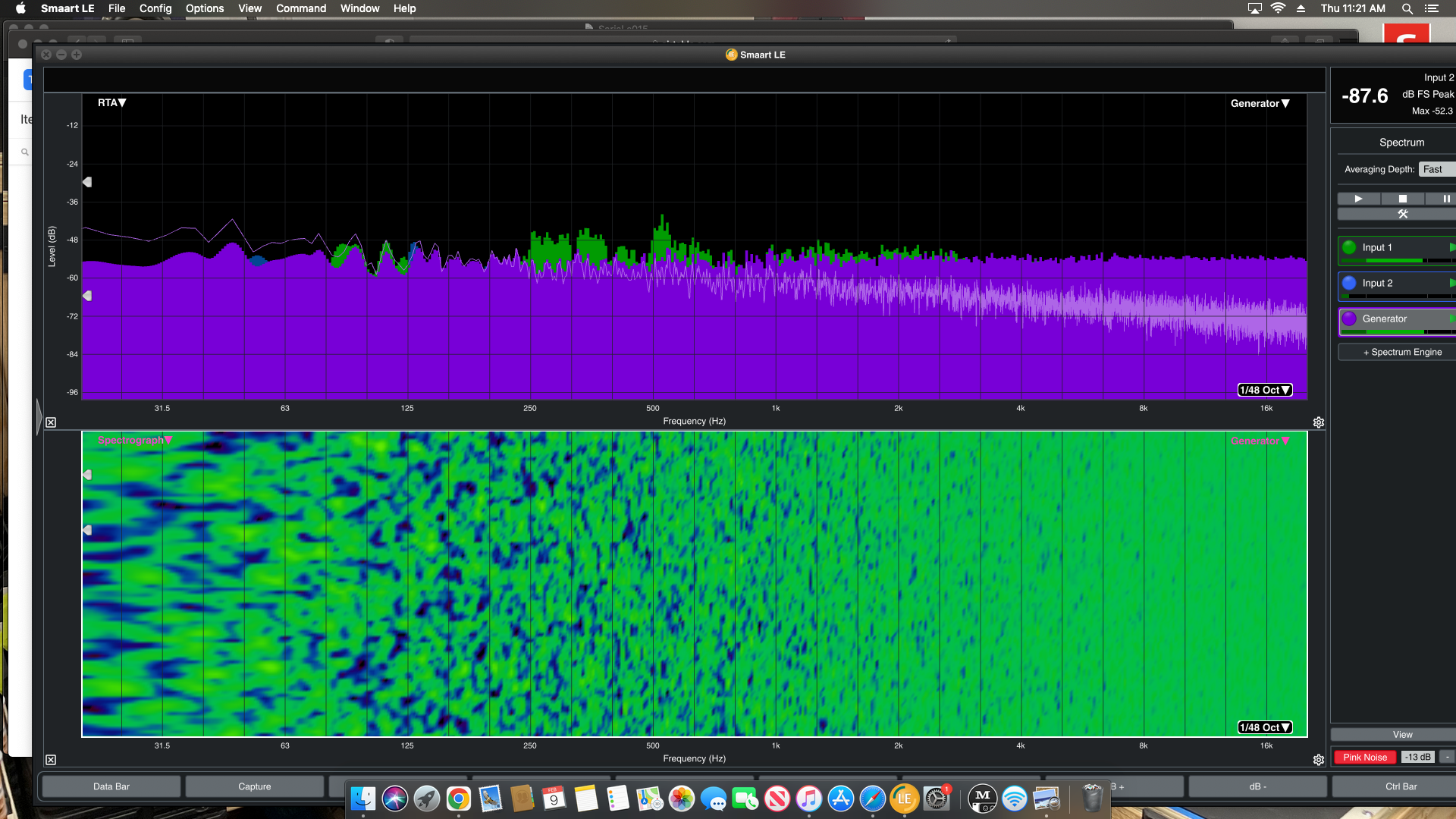The width and height of the screenshot is (1456, 819).
Task: Open the Generator selector in the Spectrograph pane
Action: point(1260,441)
